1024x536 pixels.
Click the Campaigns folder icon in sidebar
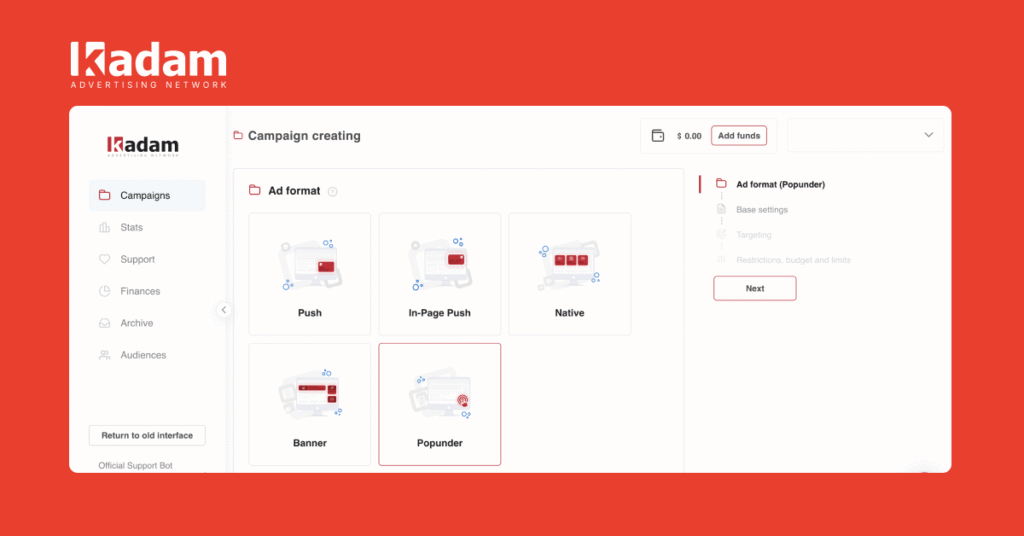104,196
